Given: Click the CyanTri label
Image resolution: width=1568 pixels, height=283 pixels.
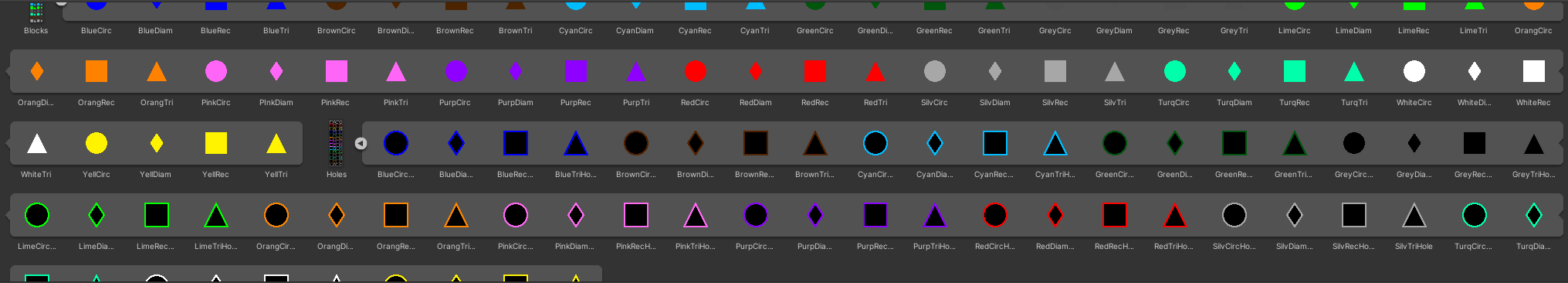Looking at the screenshot, I should pyautogui.click(x=754, y=31).
